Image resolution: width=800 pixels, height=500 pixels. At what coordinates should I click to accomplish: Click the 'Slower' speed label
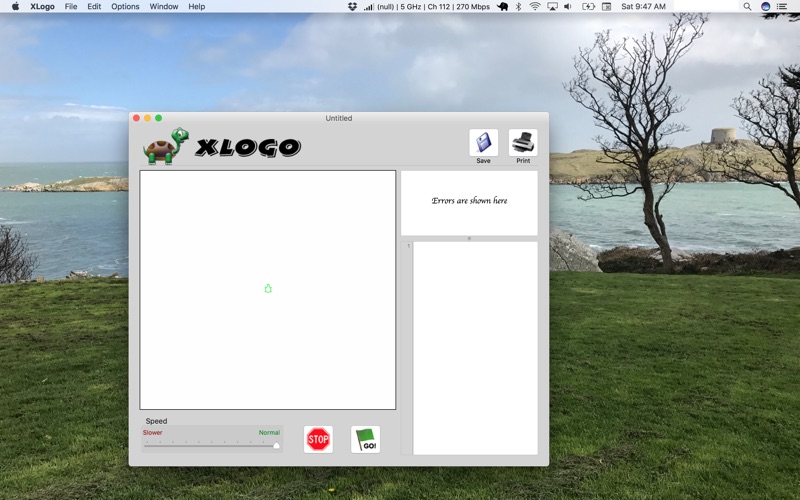coord(153,433)
